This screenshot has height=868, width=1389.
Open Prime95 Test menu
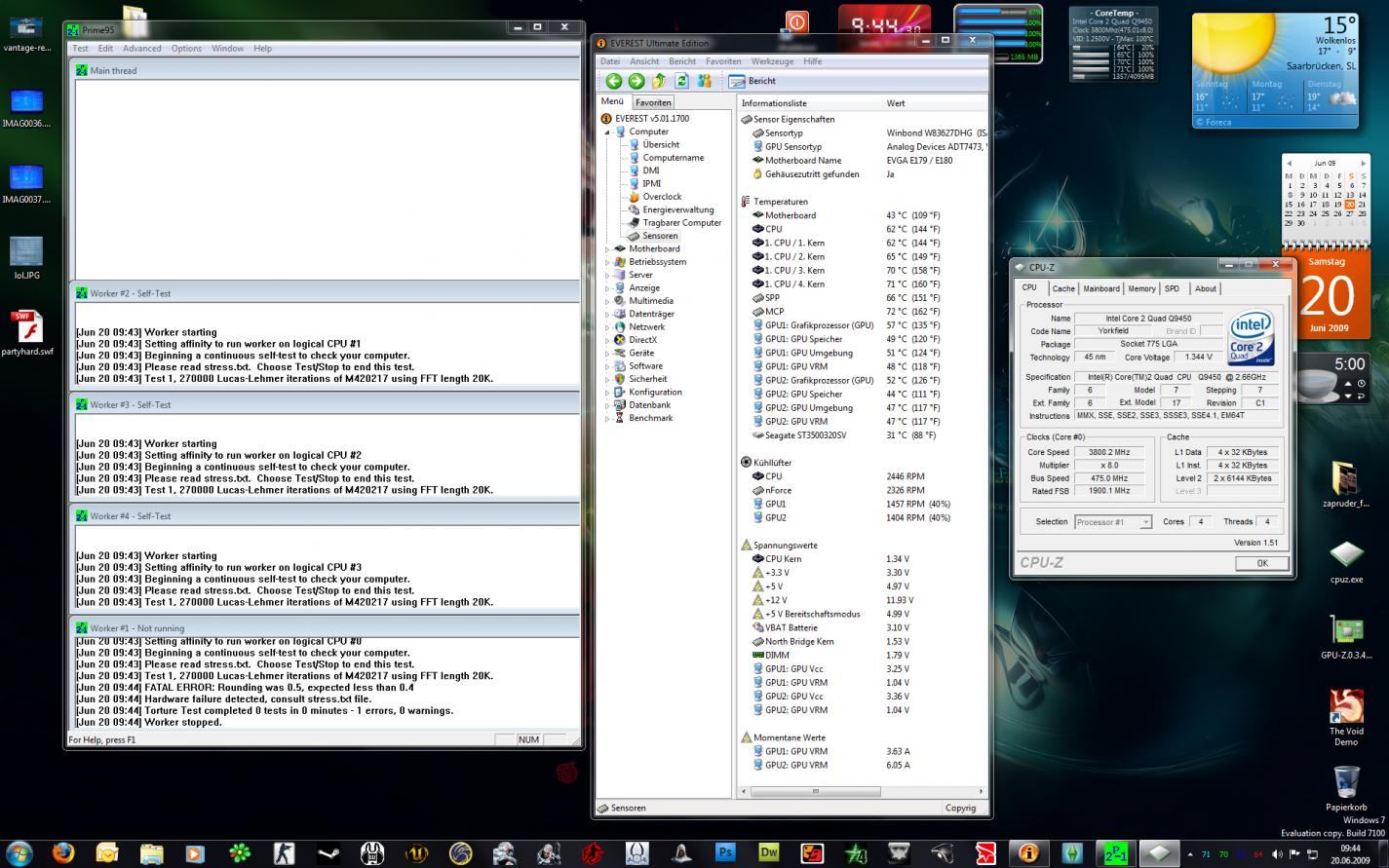pyautogui.click(x=80, y=48)
